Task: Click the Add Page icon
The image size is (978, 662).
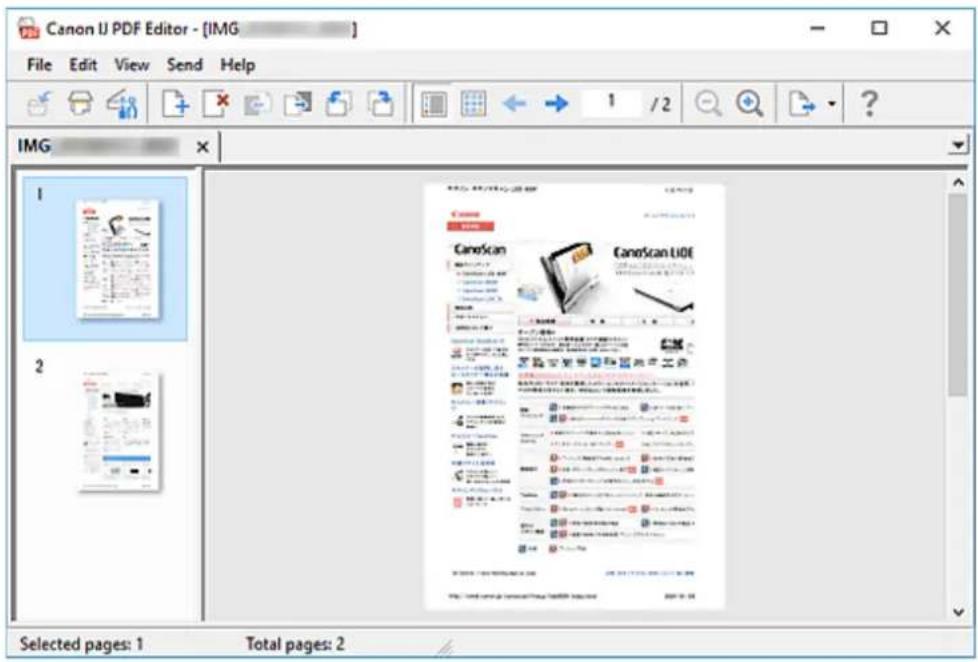Action: pyautogui.click(x=175, y=104)
